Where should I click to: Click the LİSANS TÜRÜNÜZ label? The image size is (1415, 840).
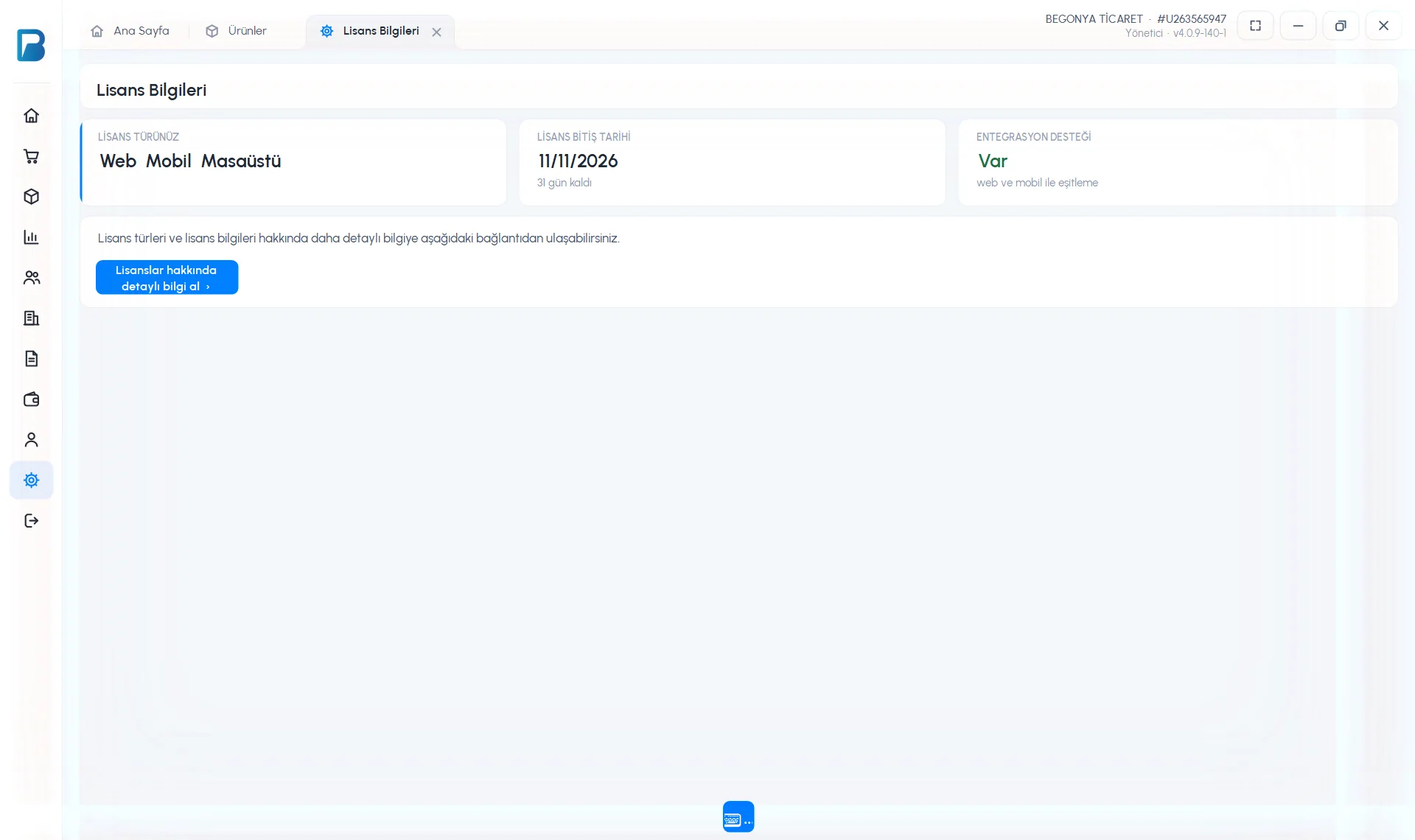click(139, 137)
